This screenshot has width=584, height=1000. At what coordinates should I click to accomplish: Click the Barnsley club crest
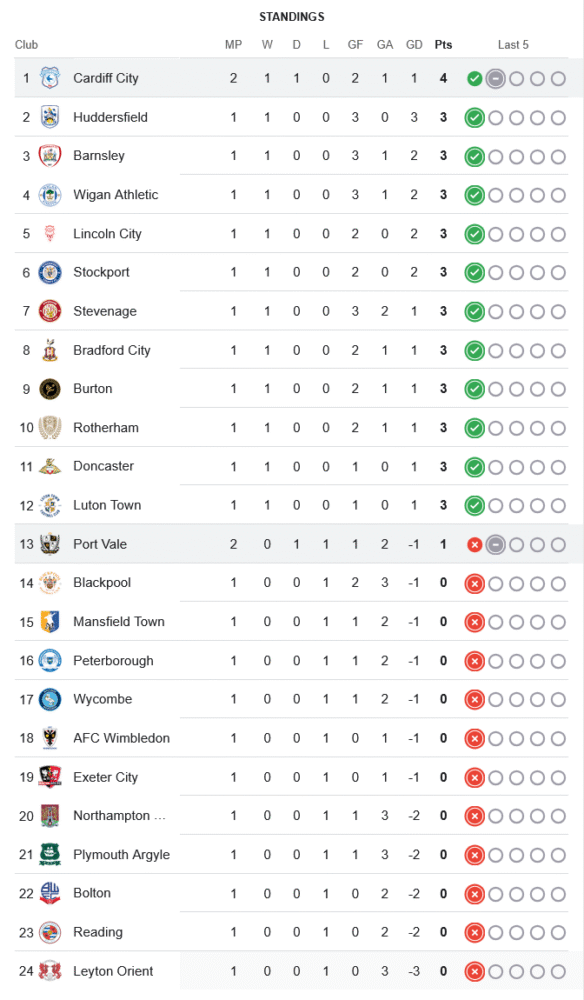(x=50, y=156)
